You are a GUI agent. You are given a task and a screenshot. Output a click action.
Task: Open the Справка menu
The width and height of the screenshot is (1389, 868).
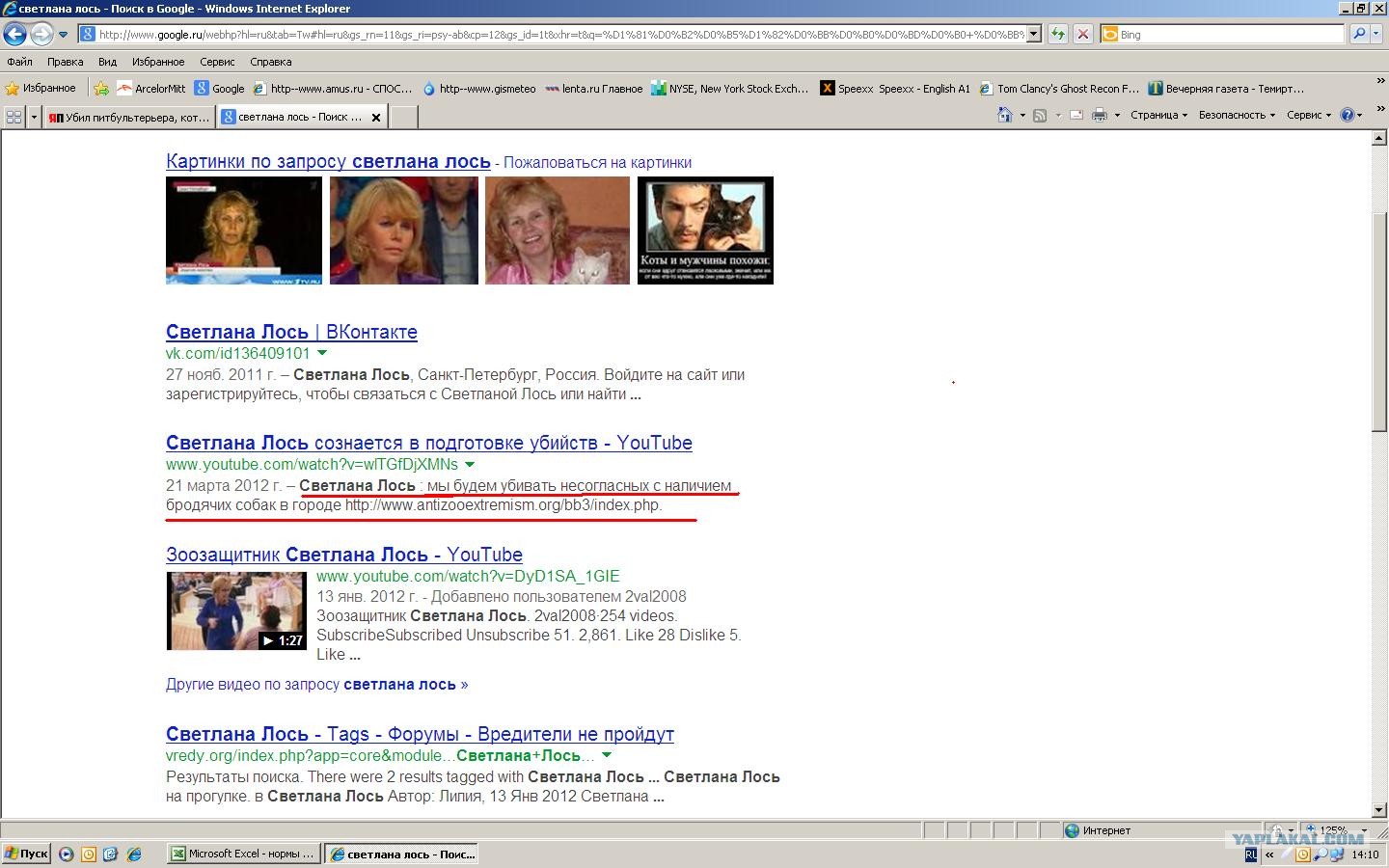click(271, 62)
